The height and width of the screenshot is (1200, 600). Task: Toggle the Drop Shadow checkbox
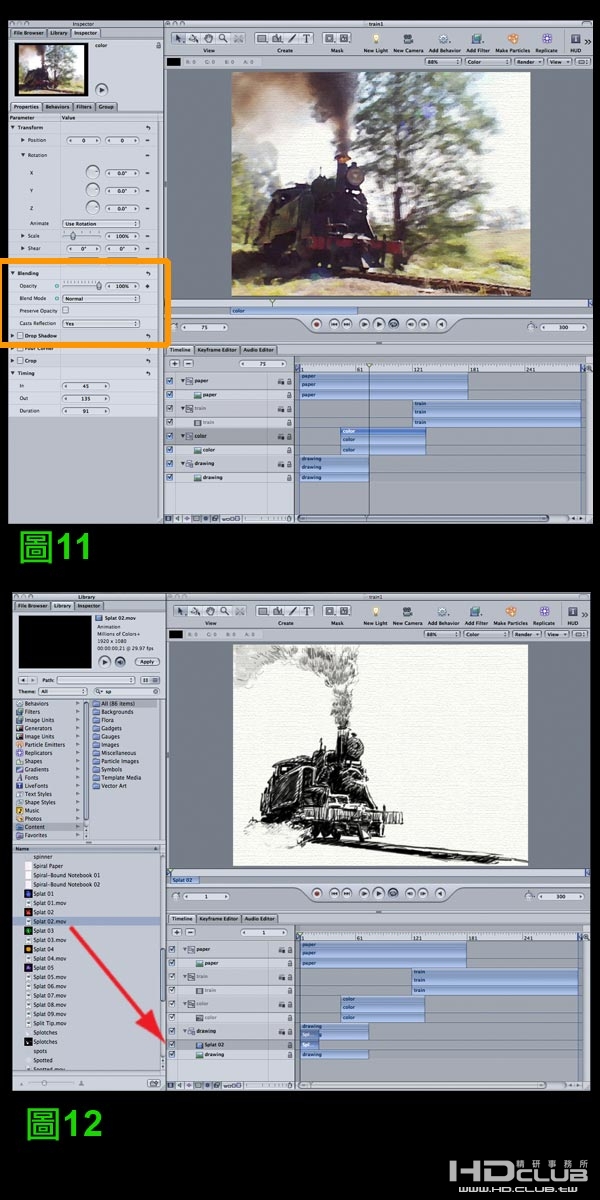20,336
